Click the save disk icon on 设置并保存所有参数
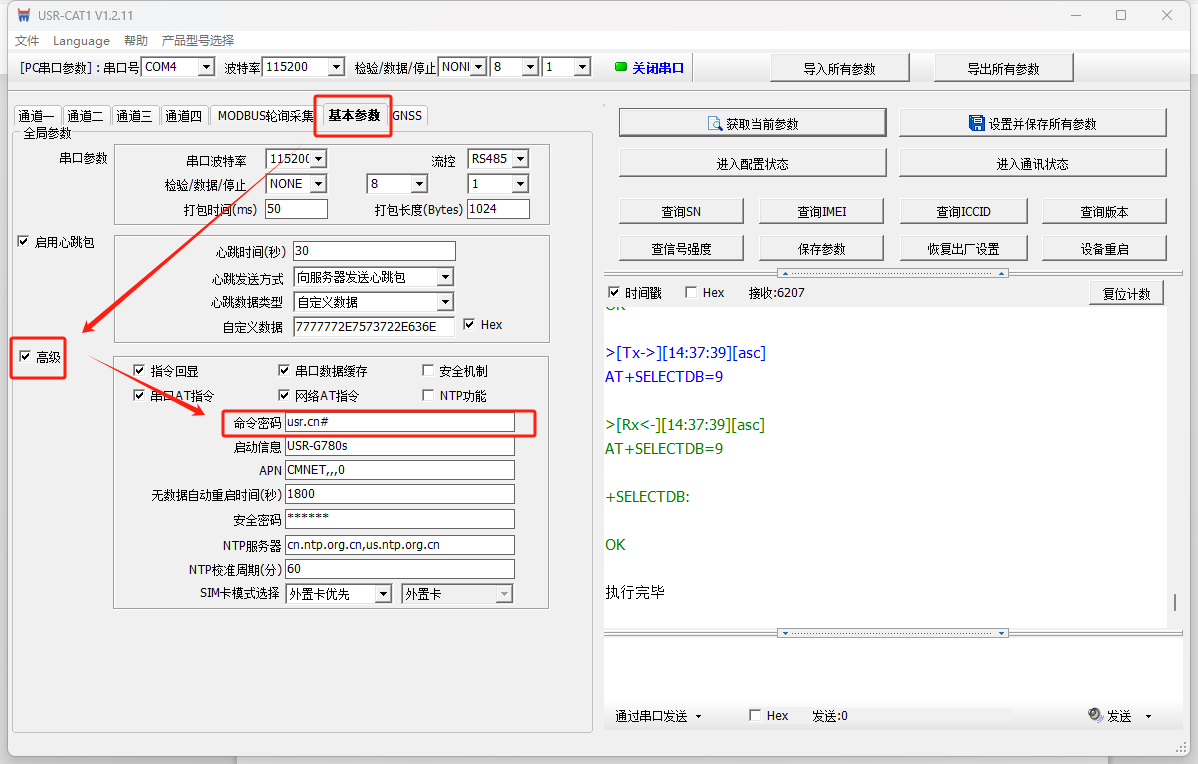This screenshot has height=764, width=1198. [x=976, y=123]
